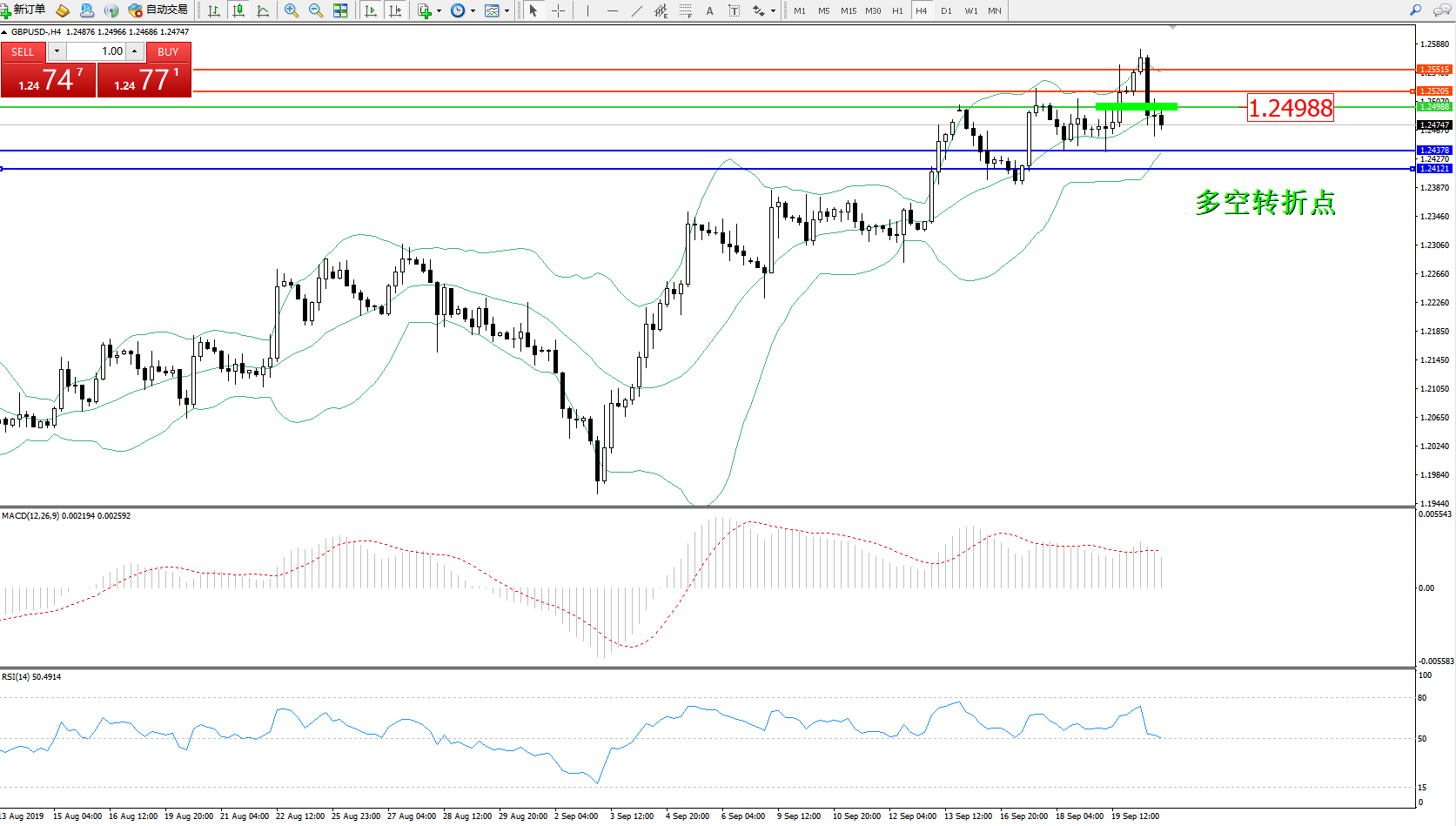Click the Zoom Out magnifier icon
1456x826 pixels.
click(x=315, y=10)
